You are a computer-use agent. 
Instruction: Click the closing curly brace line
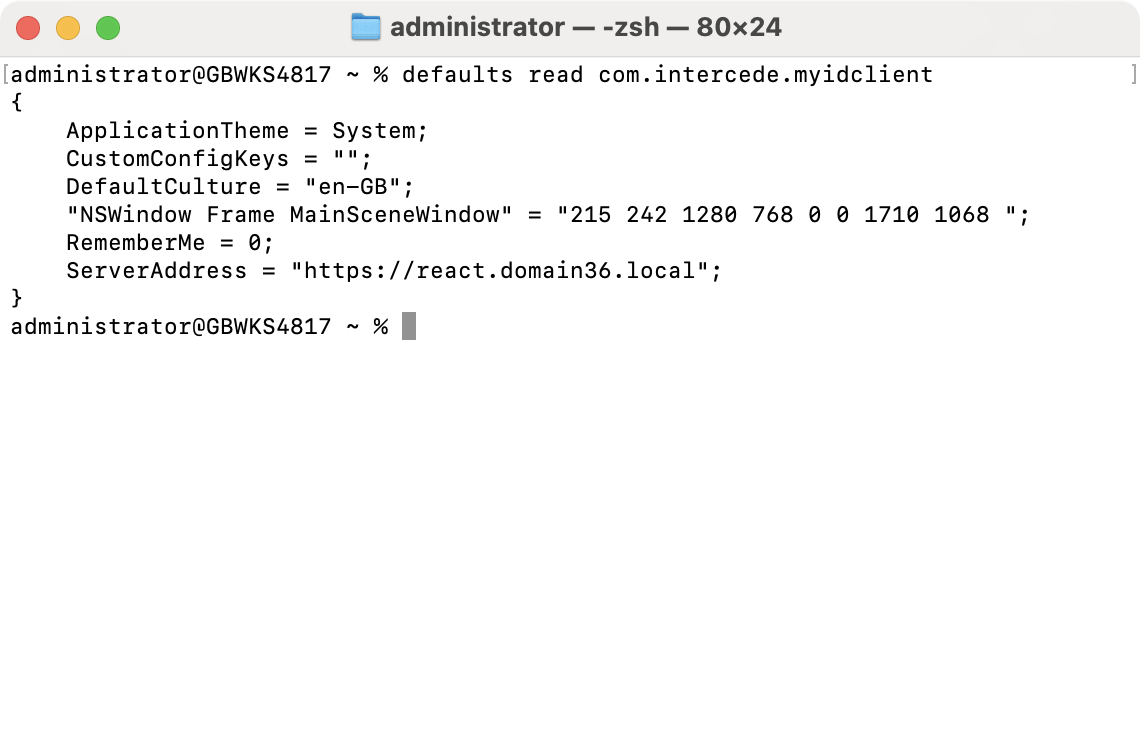click(x=17, y=298)
